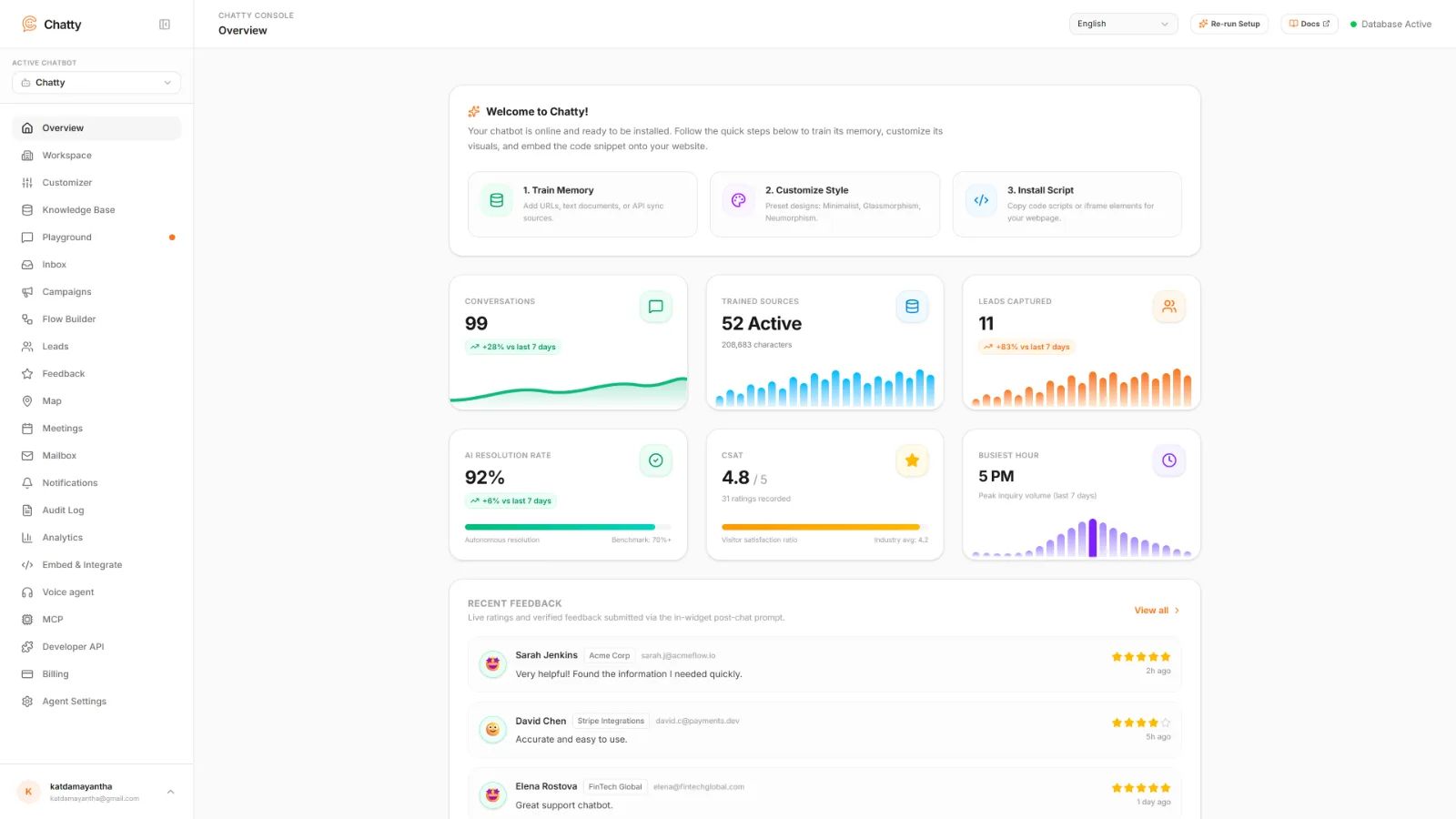The image size is (1456, 819).
Task: Open the Install Script step card
Action: point(1067,205)
